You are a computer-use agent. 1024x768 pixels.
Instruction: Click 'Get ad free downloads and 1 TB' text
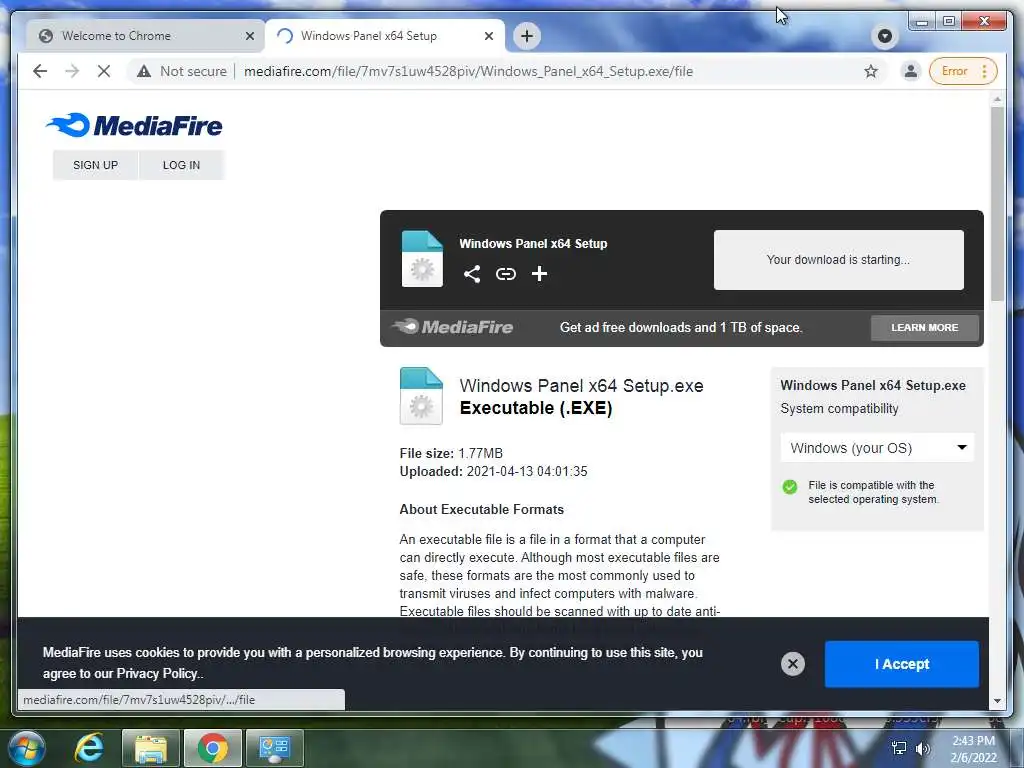(681, 328)
